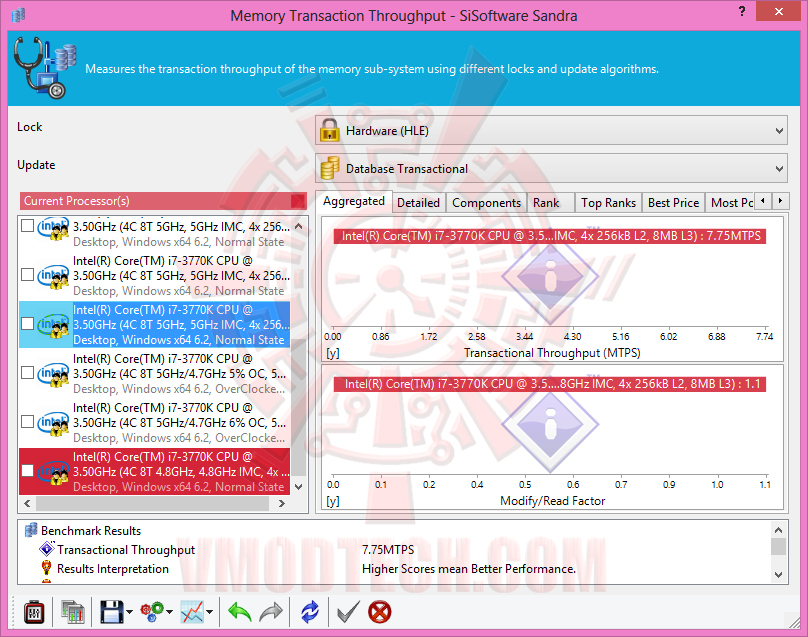808x637 pixels.
Task: Check the 4.8GHz red row checkbox
Action: (x=27, y=471)
